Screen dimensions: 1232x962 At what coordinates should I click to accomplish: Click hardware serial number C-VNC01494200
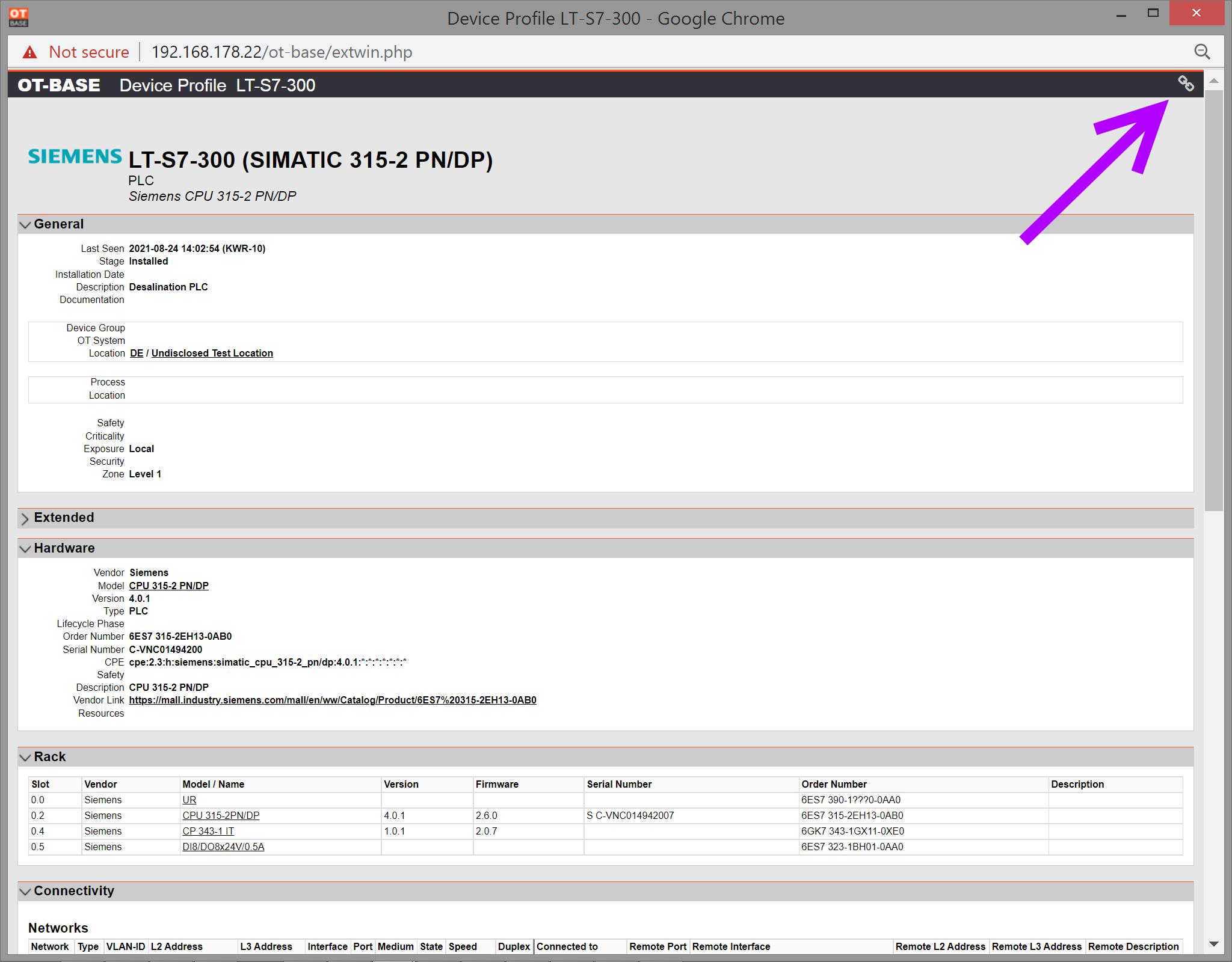[x=165, y=649]
